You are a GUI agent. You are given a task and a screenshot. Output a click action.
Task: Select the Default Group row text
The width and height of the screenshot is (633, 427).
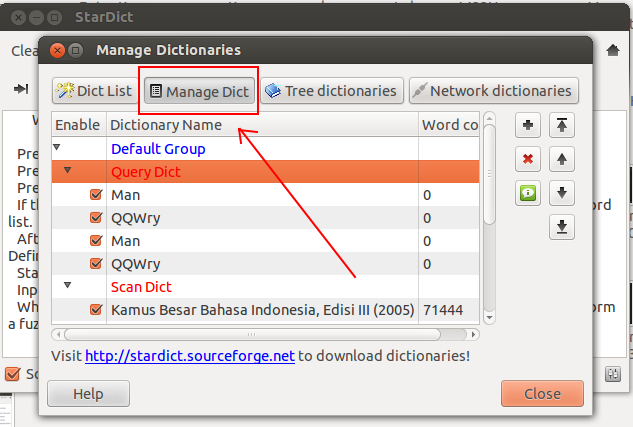(158, 149)
